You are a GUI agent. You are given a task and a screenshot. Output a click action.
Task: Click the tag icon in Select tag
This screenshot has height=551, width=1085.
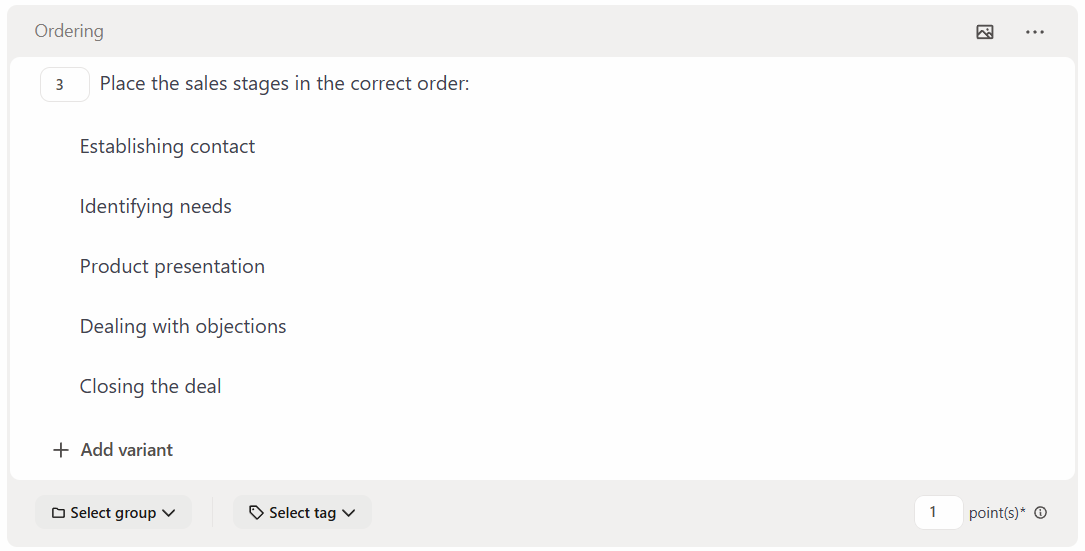tap(256, 513)
